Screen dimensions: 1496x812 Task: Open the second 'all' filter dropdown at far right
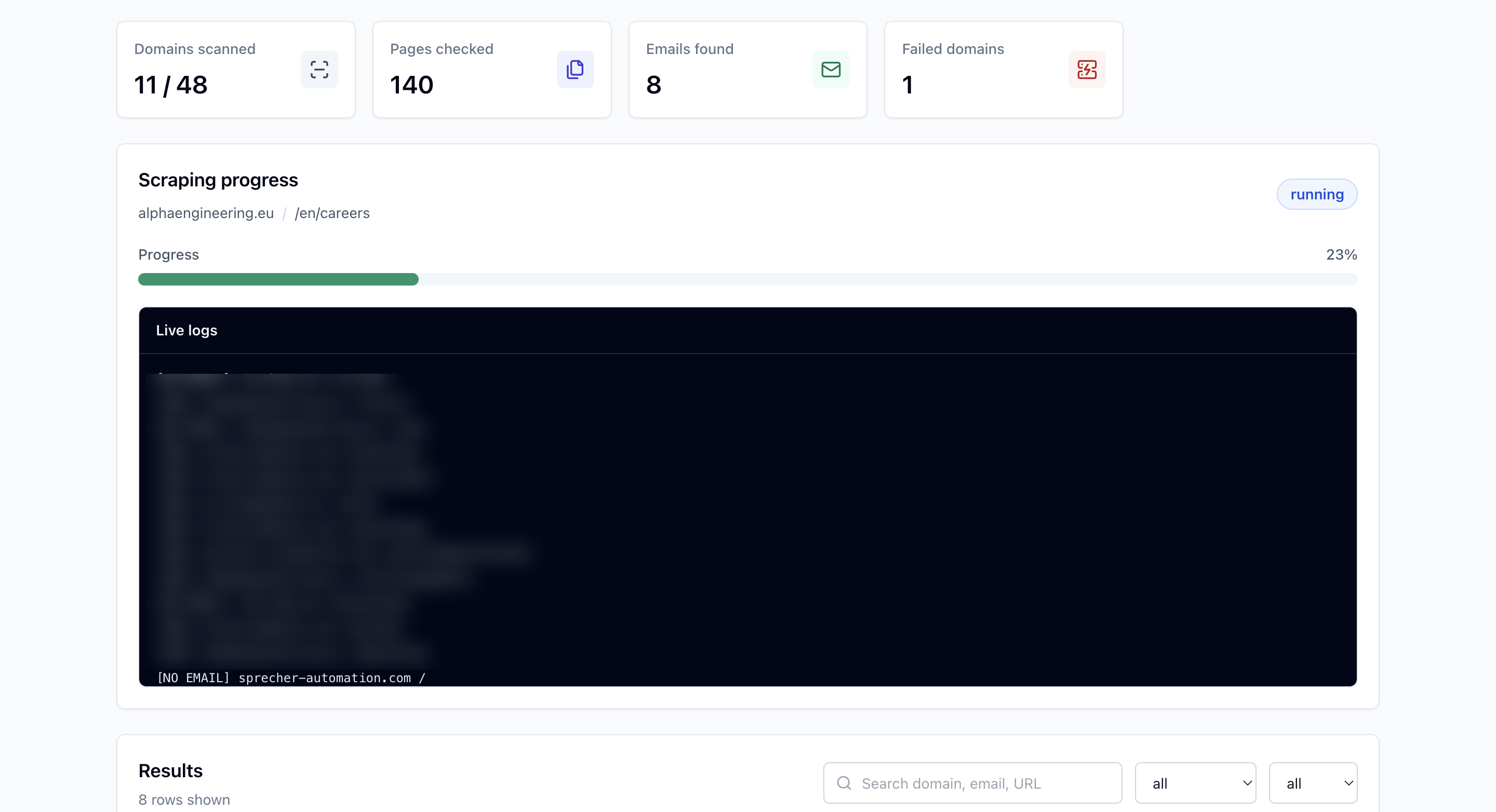pyautogui.click(x=1313, y=783)
